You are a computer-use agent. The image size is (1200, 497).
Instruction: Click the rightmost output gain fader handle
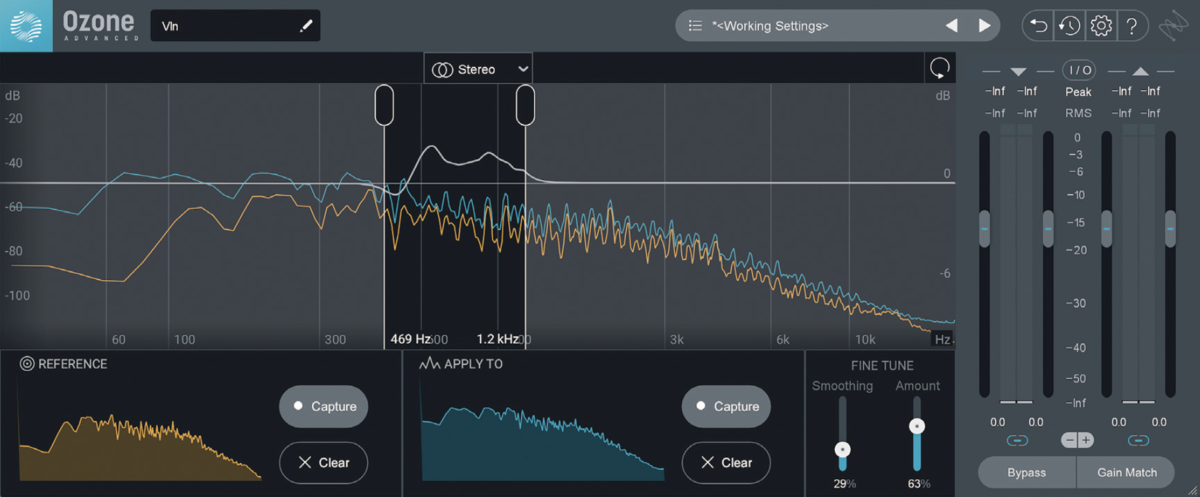(1171, 229)
